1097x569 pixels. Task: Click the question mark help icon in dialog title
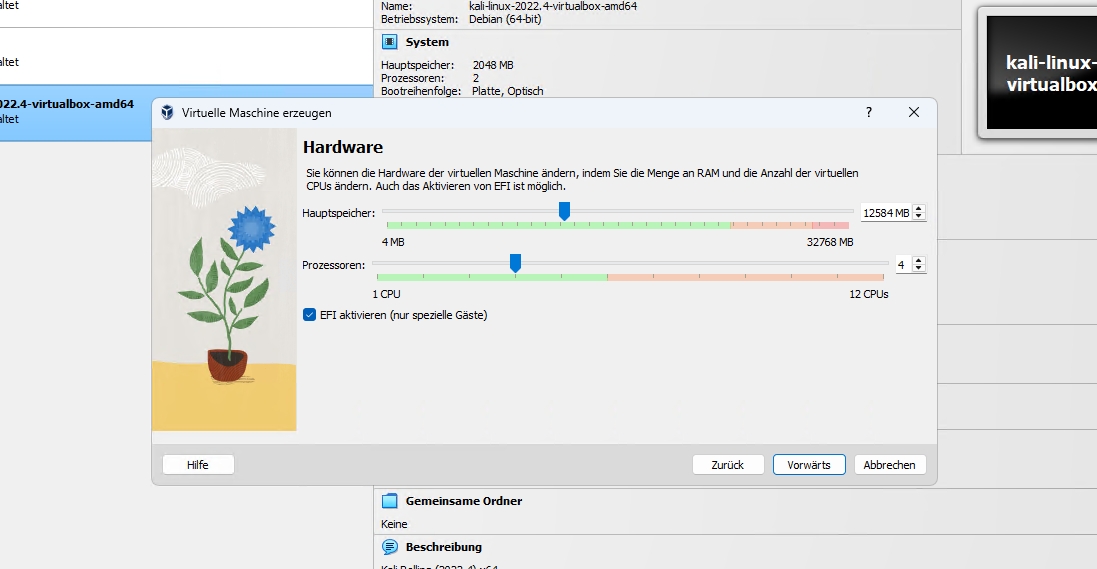869,112
